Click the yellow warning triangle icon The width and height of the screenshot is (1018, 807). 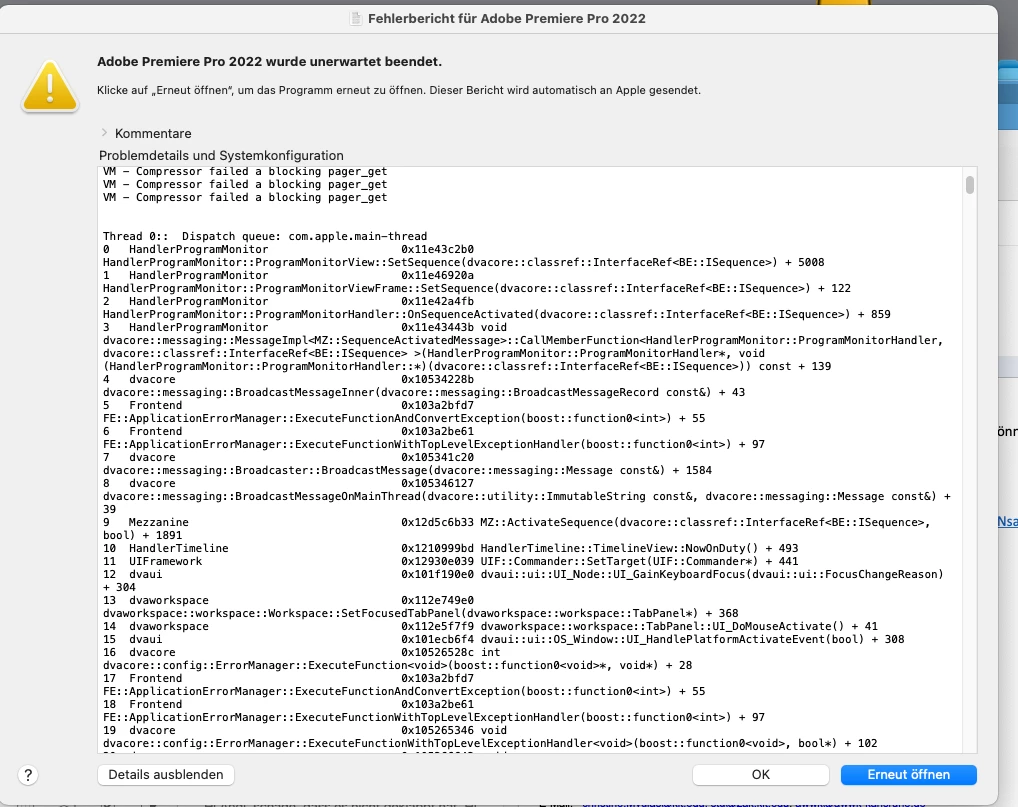(x=50, y=86)
